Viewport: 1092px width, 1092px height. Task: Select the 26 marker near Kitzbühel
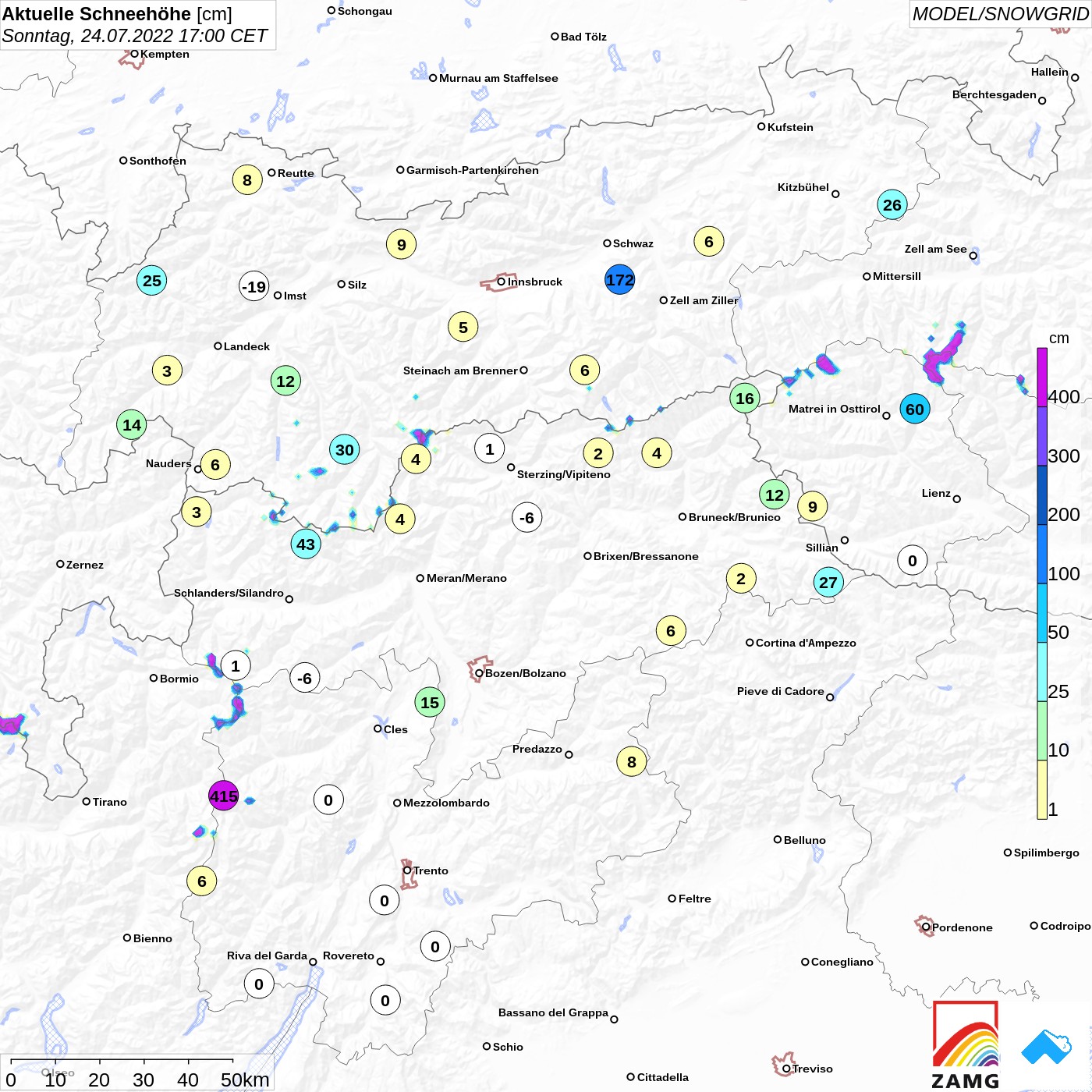coord(892,205)
